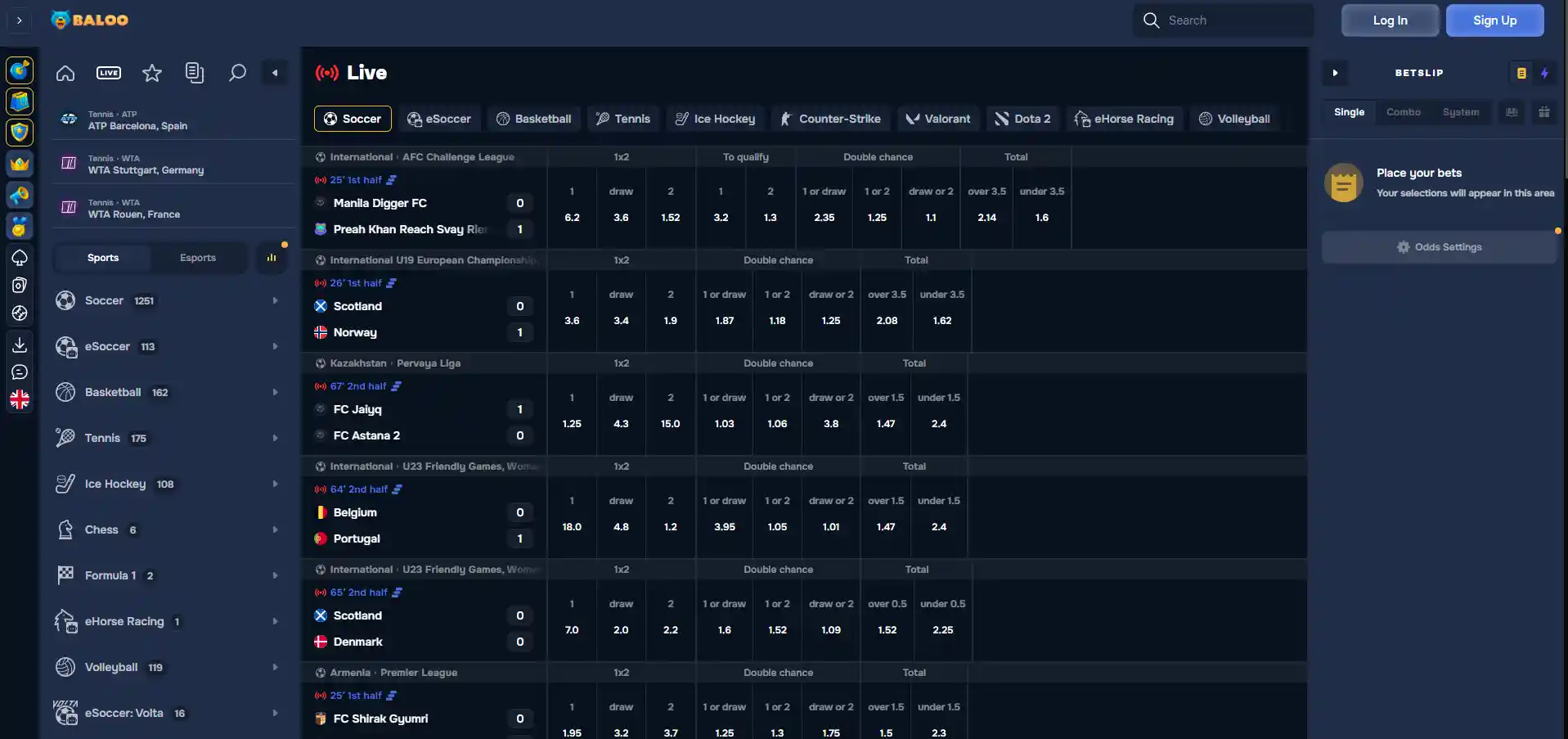
Task: Open the dartboard target icon in left rail
Action: coord(20,70)
